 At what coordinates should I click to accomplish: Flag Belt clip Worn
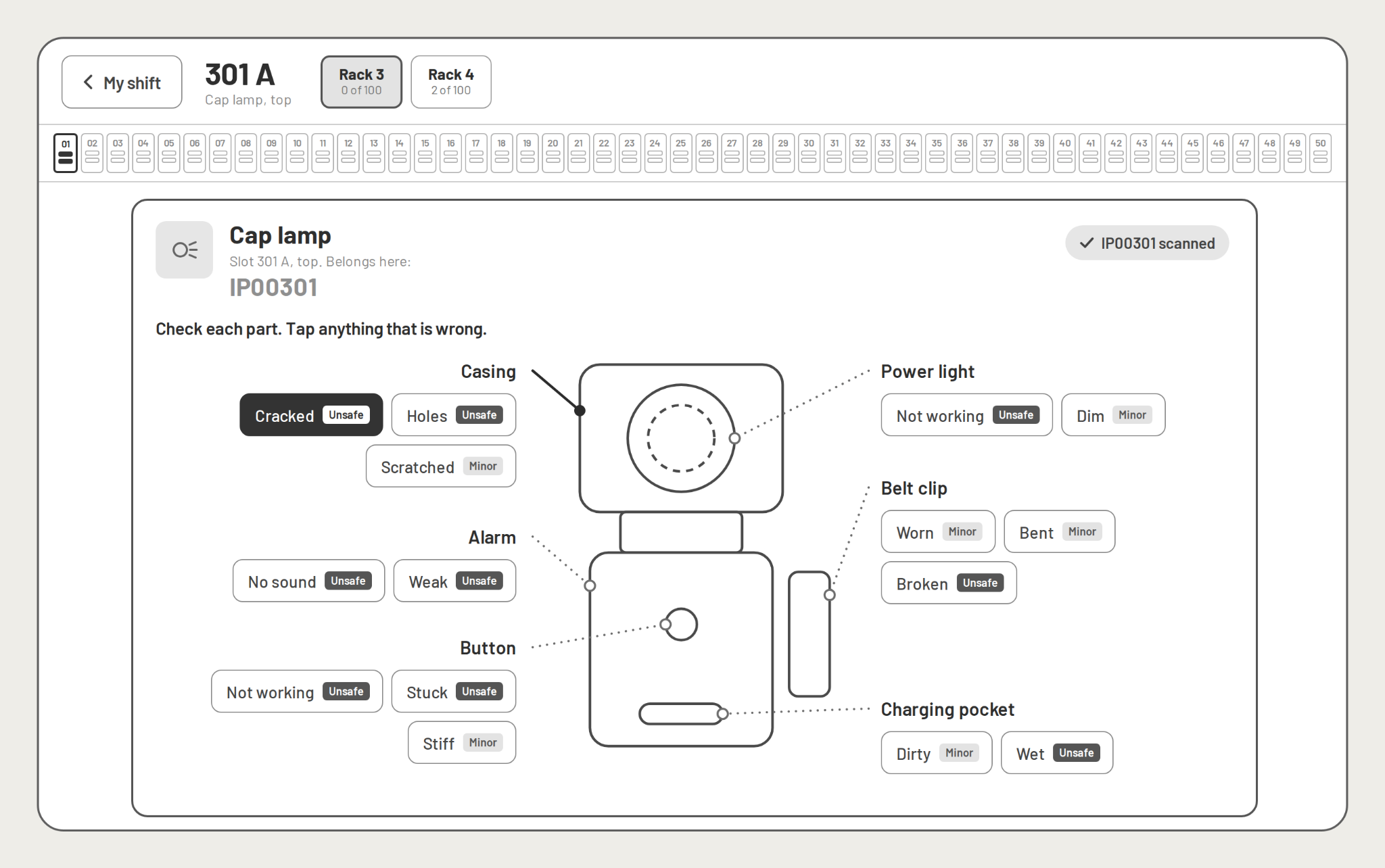938,531
